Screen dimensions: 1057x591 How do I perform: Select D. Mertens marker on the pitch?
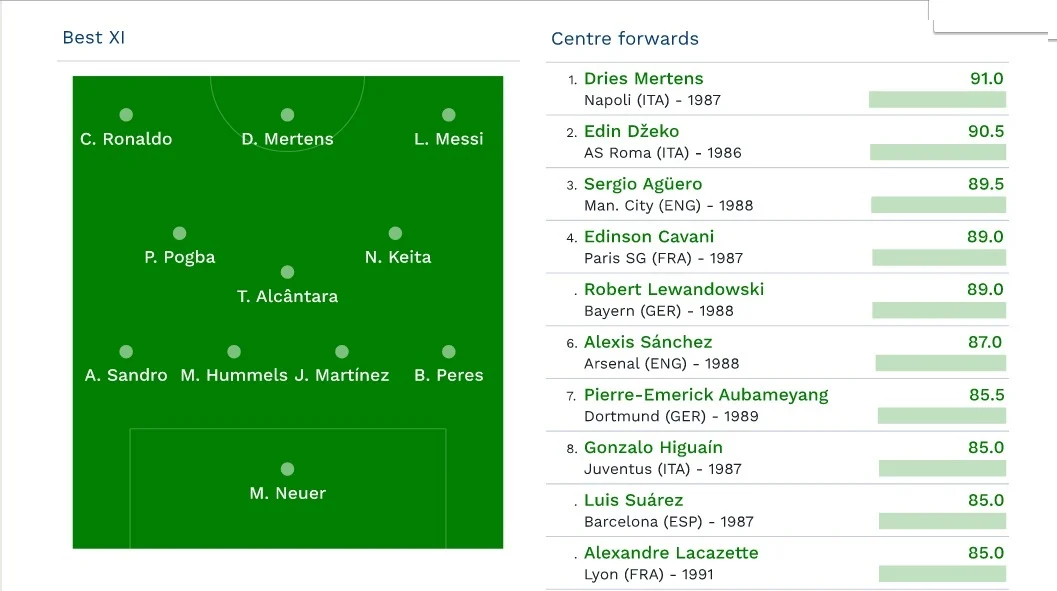click(x=287, y=115)
